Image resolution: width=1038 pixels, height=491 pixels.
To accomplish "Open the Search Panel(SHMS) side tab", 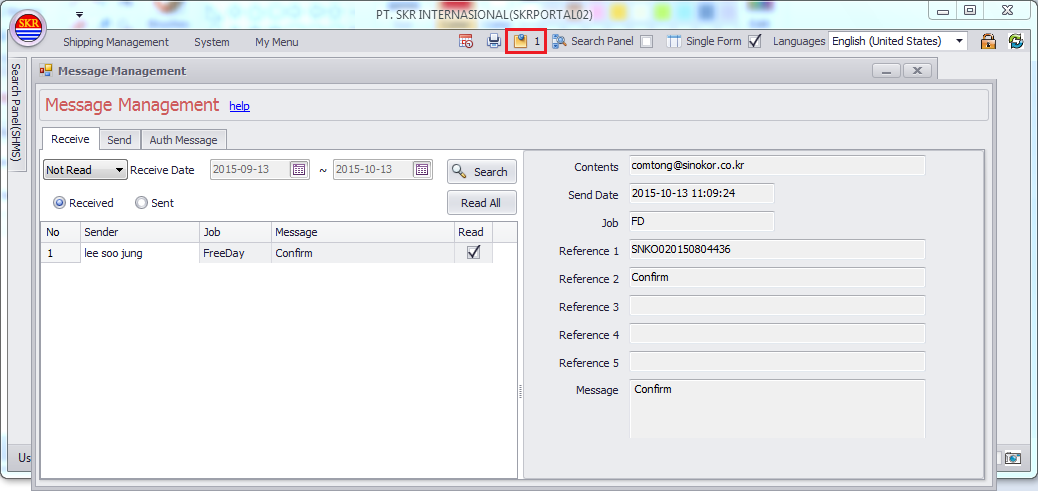I will 17,113.
